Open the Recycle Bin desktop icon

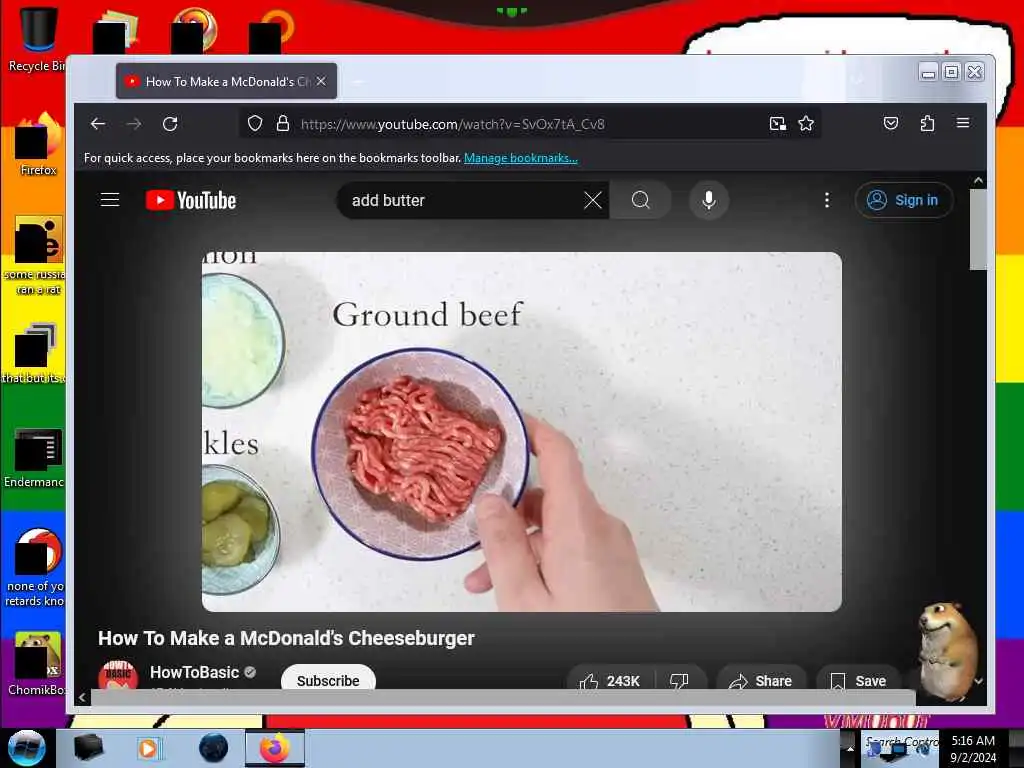(37, 38)
